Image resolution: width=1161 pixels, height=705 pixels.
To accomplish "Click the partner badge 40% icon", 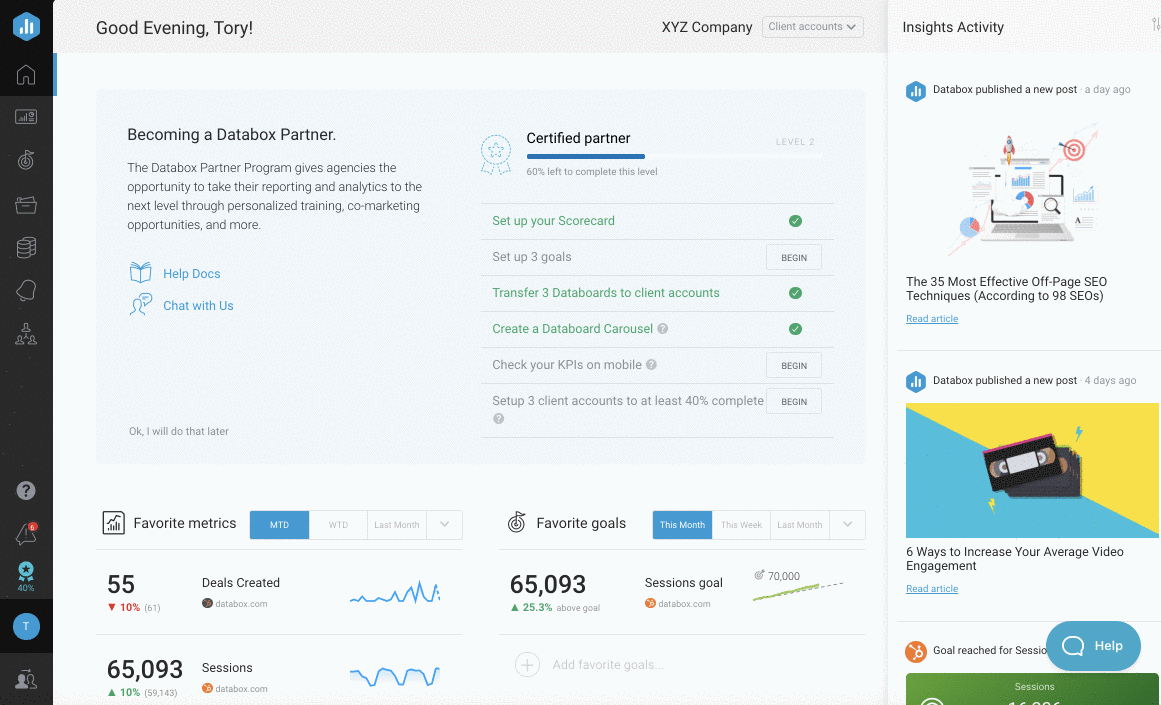I will [26, 574].
